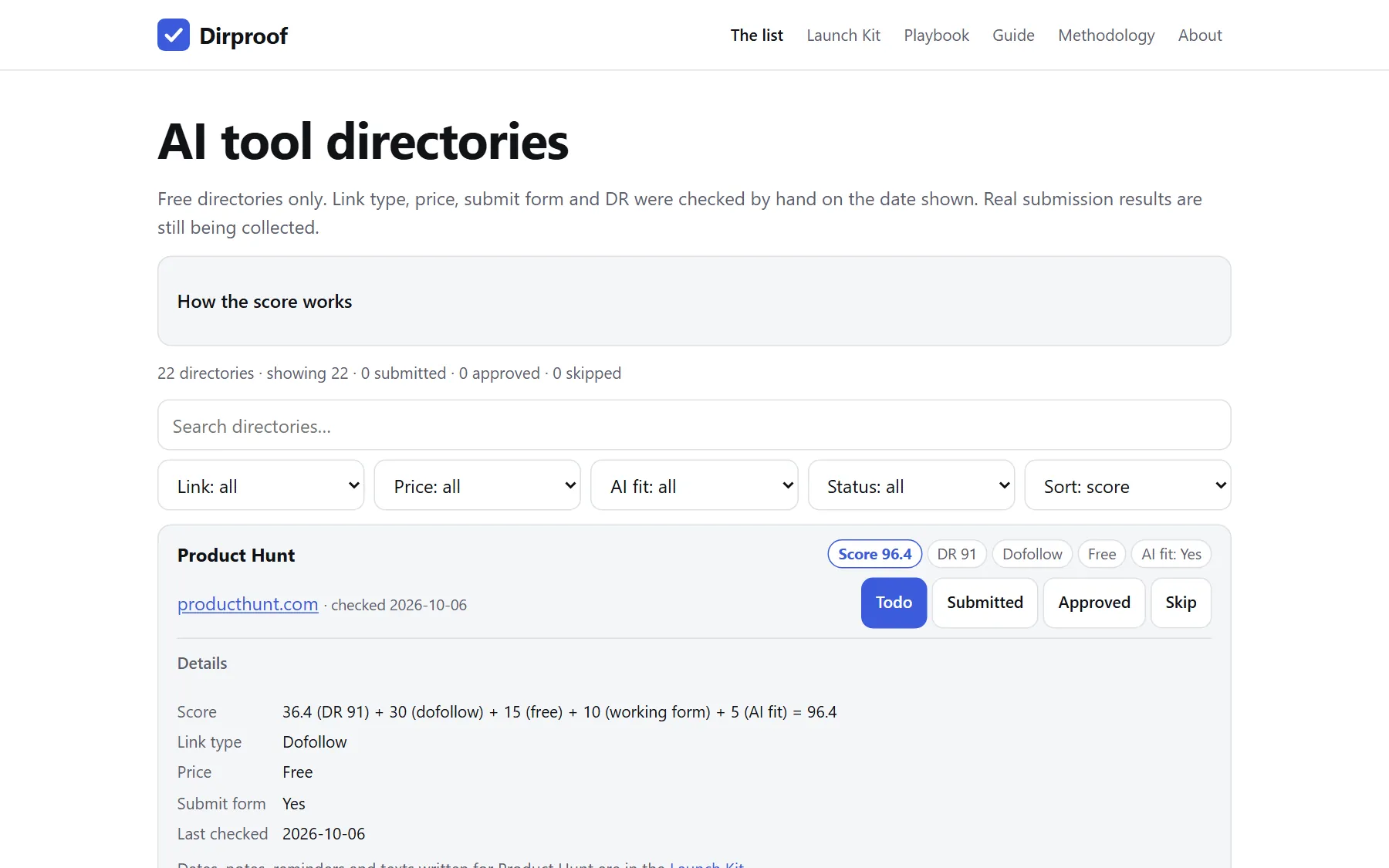Visit the About page

tap(1200, 35)
